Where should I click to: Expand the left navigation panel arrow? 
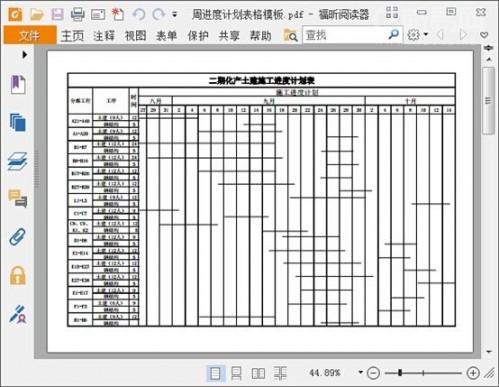point(24,54)
